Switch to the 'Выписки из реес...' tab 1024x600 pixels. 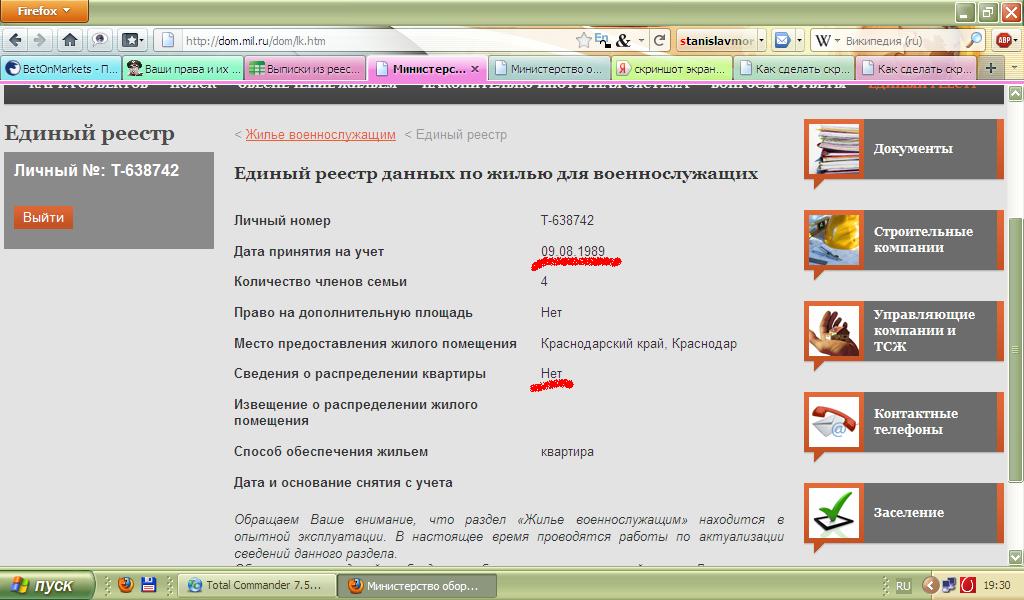[303, 69]
